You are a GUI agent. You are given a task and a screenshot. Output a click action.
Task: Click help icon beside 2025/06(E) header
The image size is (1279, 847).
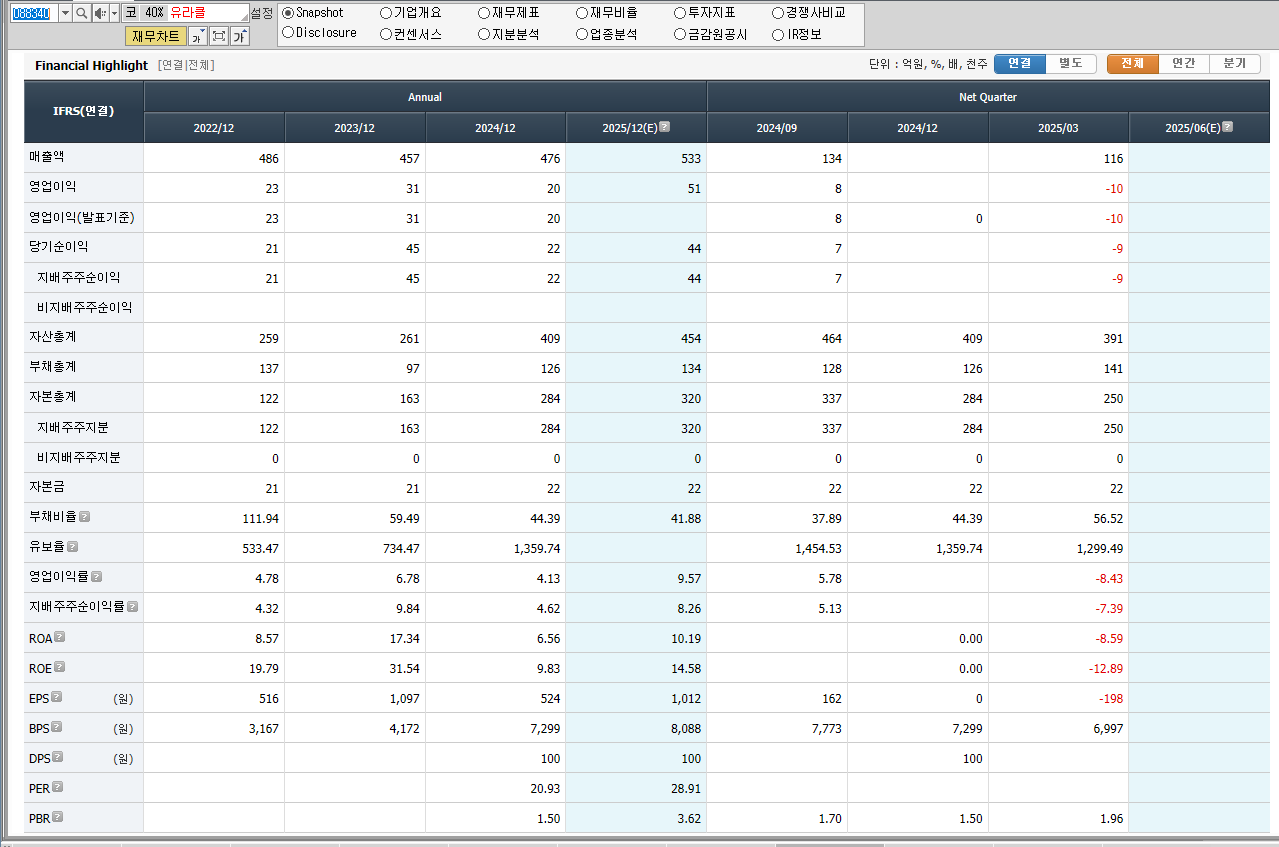point(1228,127)
